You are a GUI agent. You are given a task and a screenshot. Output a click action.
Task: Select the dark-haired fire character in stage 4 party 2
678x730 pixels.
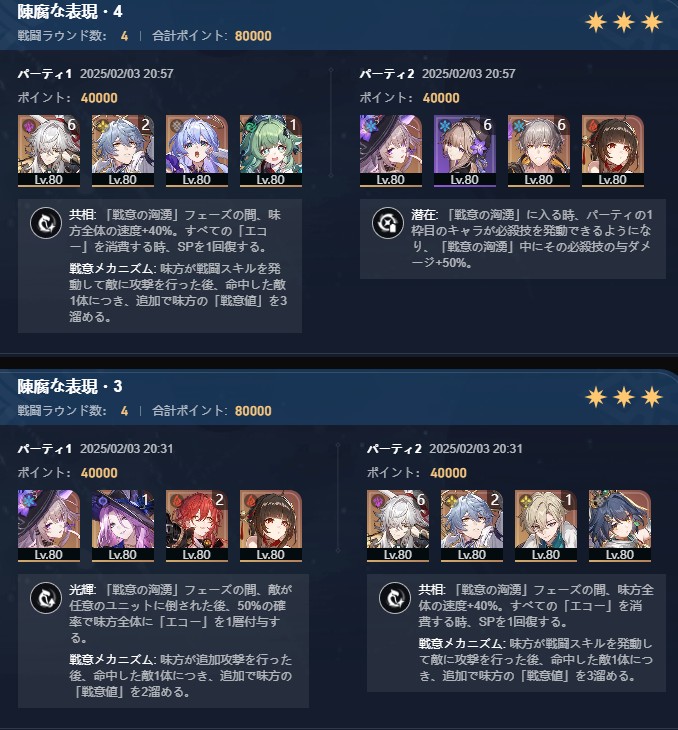(613, 151)
